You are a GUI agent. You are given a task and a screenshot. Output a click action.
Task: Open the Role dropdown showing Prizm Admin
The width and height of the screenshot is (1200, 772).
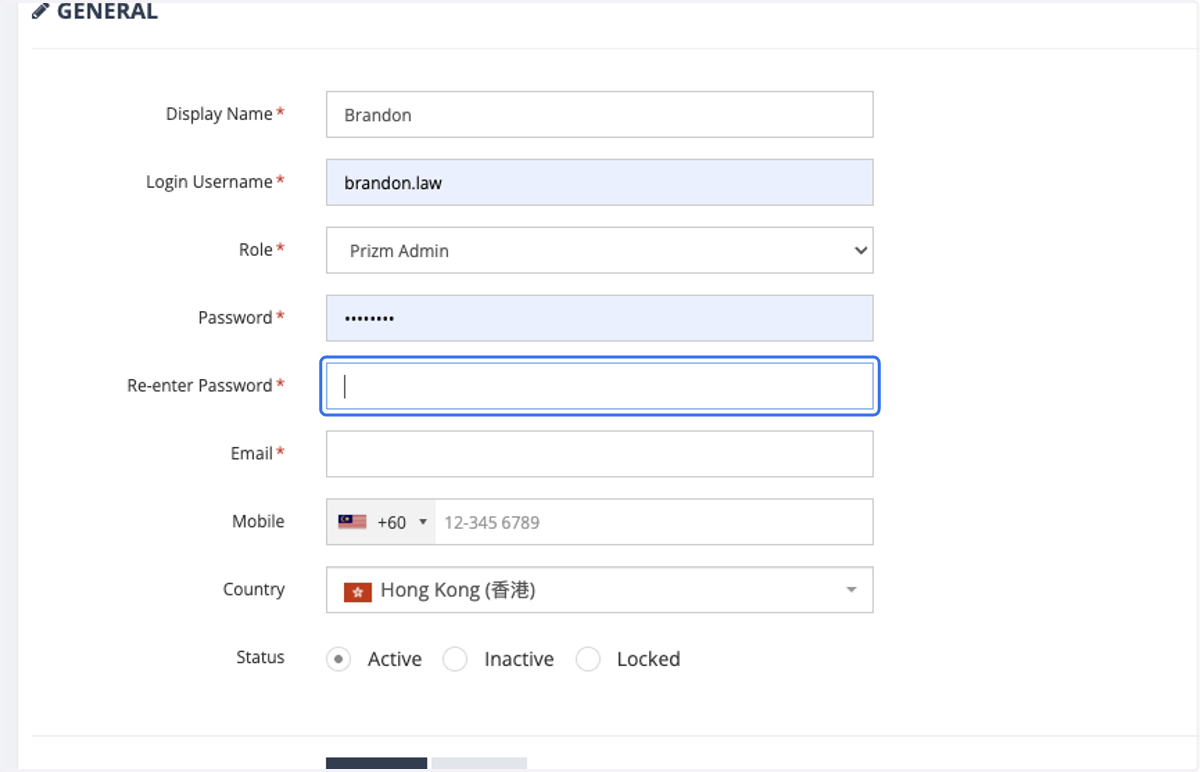coord(600,250)
